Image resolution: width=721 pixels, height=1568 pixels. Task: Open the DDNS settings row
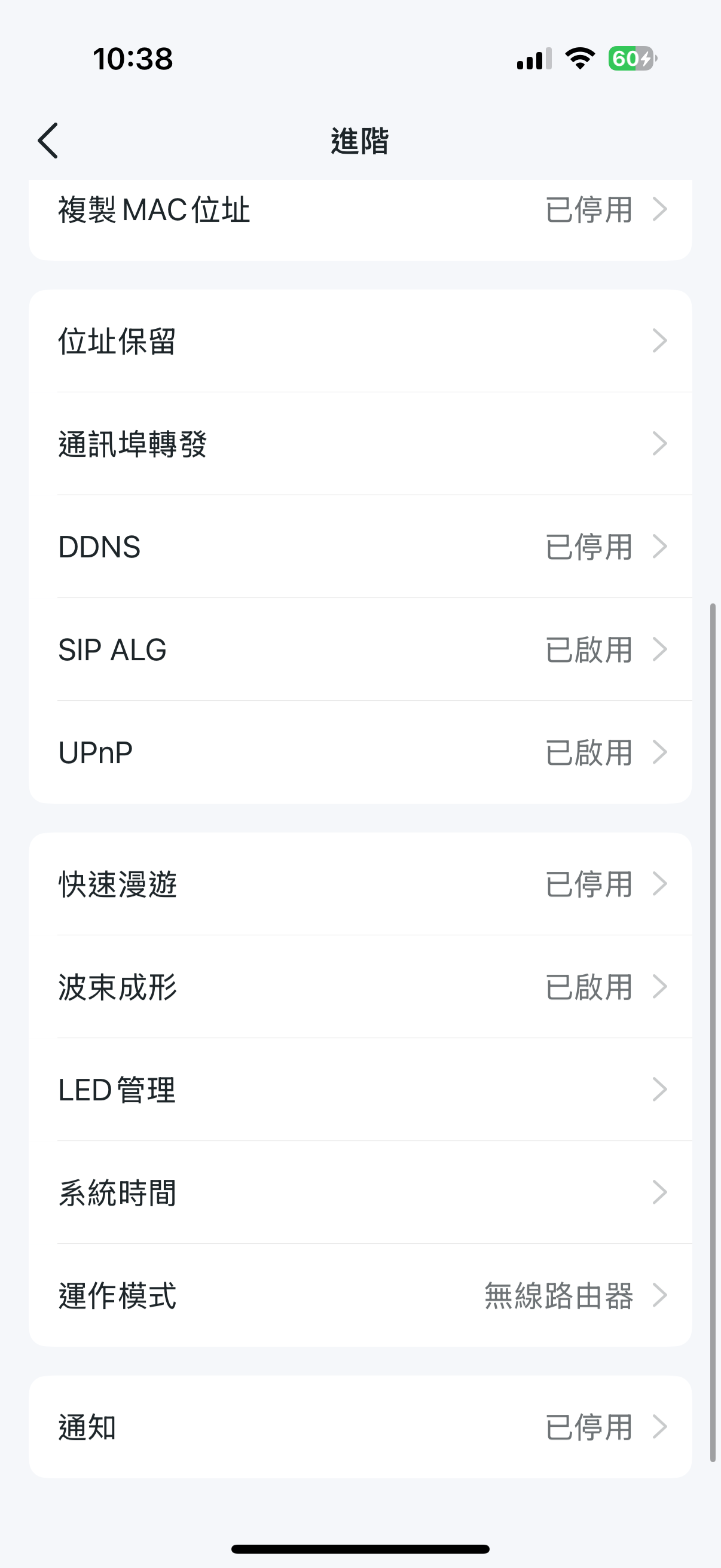tap(360, 547)
